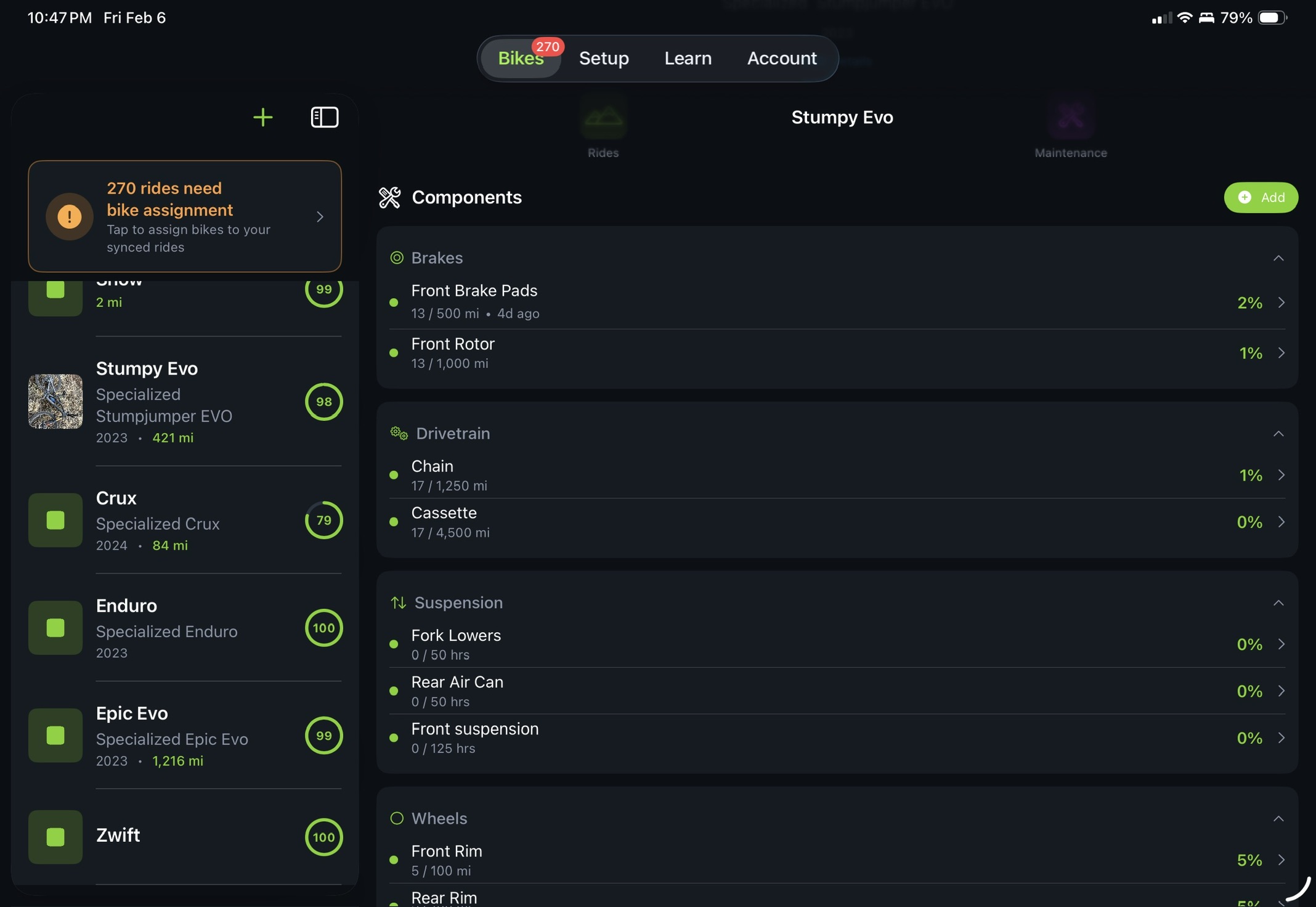Click the Crux health ring showing 79

point(323,520)
